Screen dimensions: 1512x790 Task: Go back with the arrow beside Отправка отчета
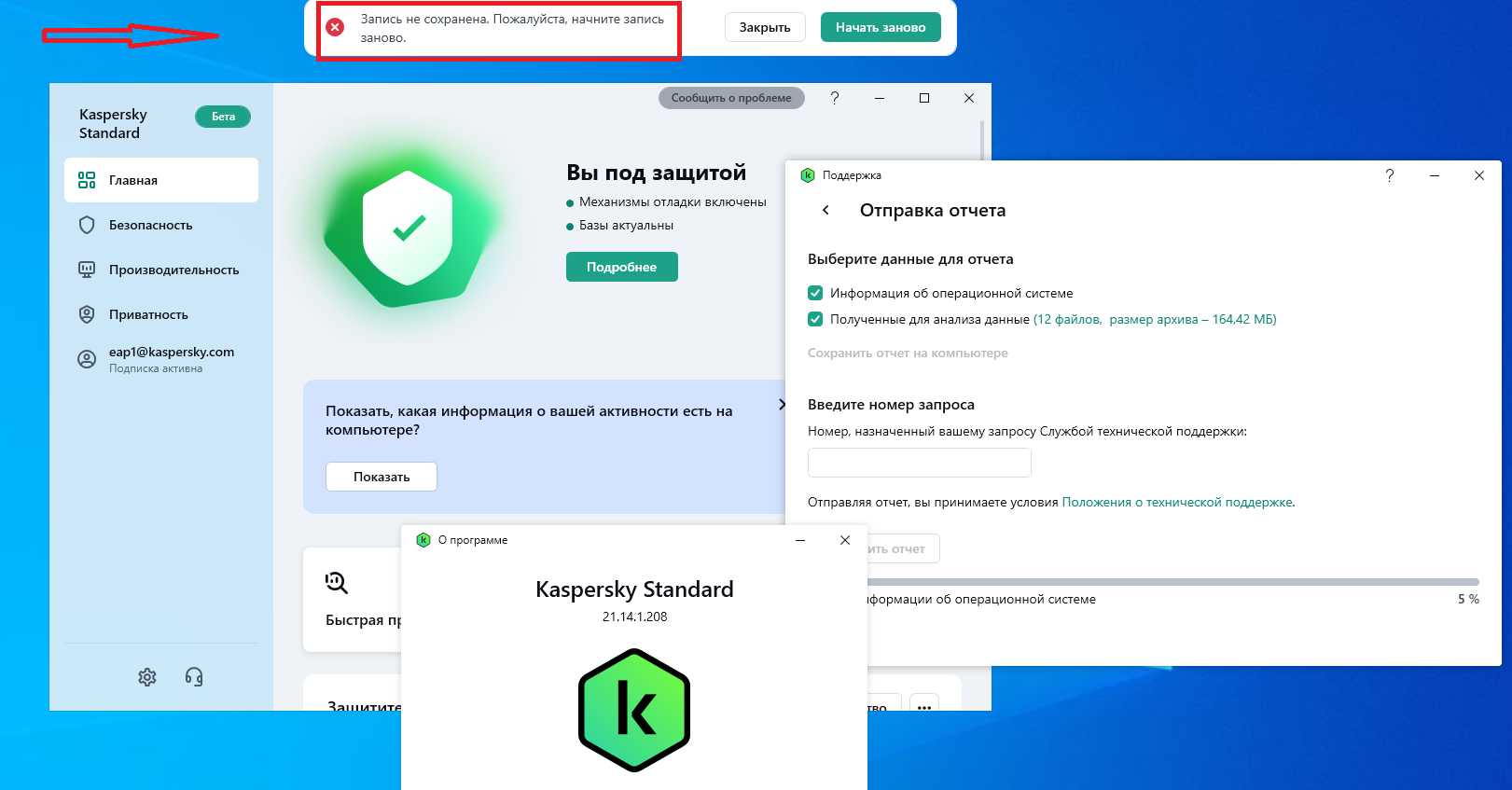[x=825, y=210]
